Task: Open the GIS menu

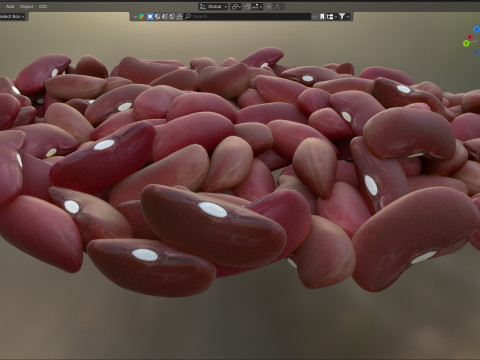Action: [43, 6]
